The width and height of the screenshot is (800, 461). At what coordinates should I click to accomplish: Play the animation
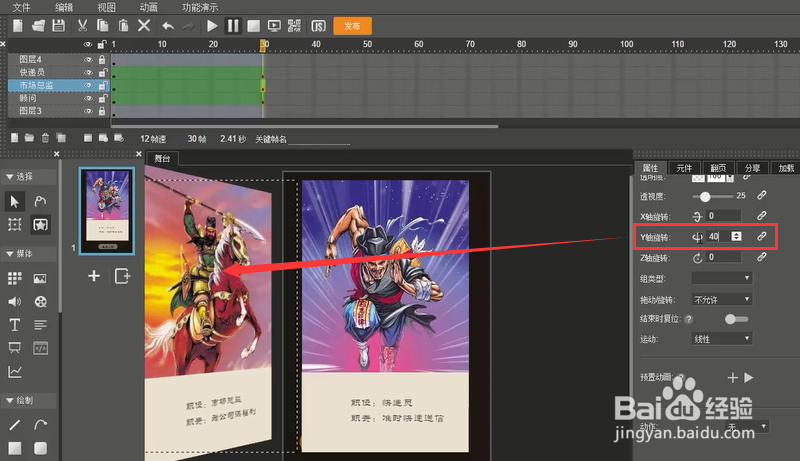tap(212, 25)
